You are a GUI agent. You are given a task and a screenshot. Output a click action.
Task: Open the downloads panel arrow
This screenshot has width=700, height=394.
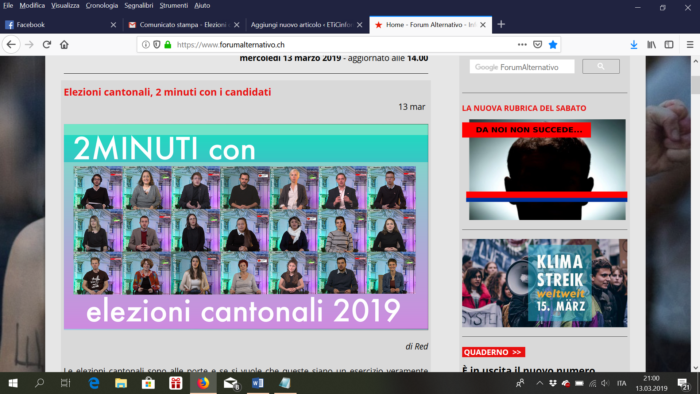tap(634, 45)
